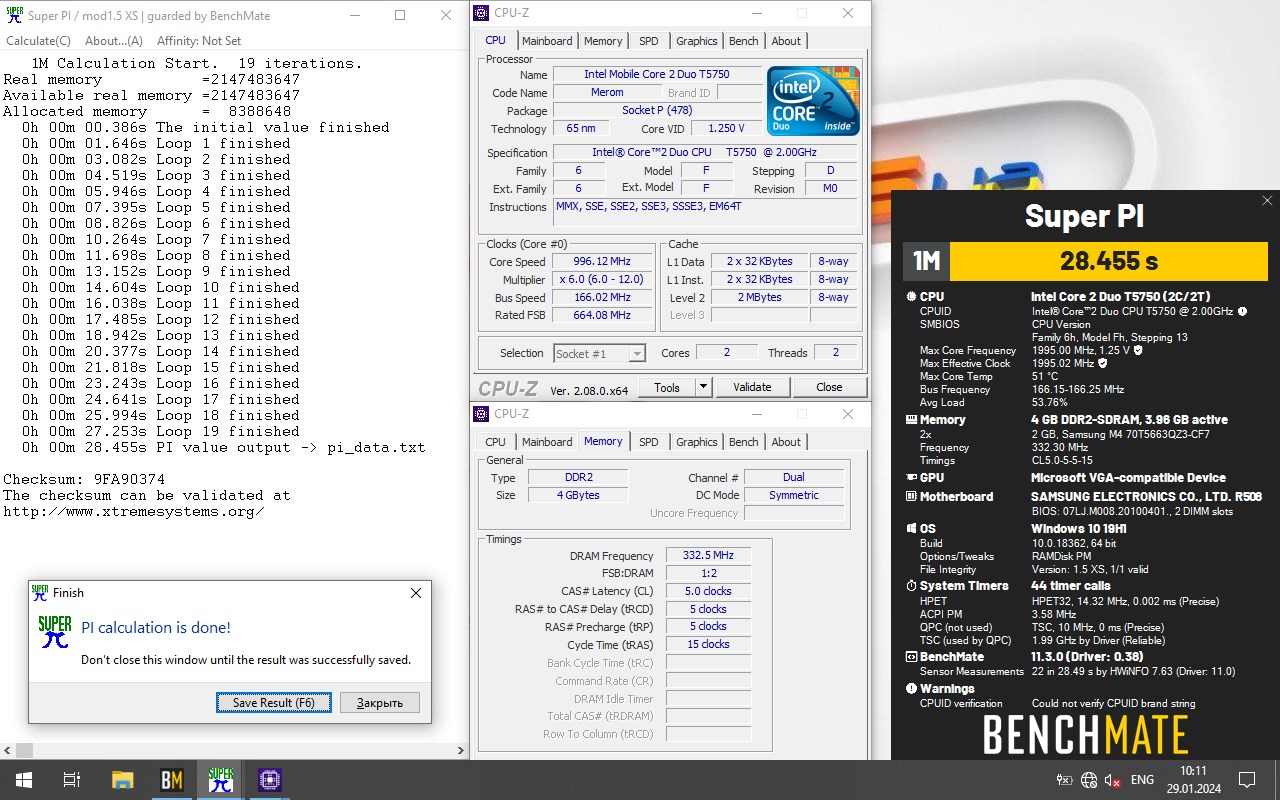The width and height of the screenshot is (1280, 800).
Task: Open Bench tab in lower CPU-Z window
Action: click(x=744, y=442)
